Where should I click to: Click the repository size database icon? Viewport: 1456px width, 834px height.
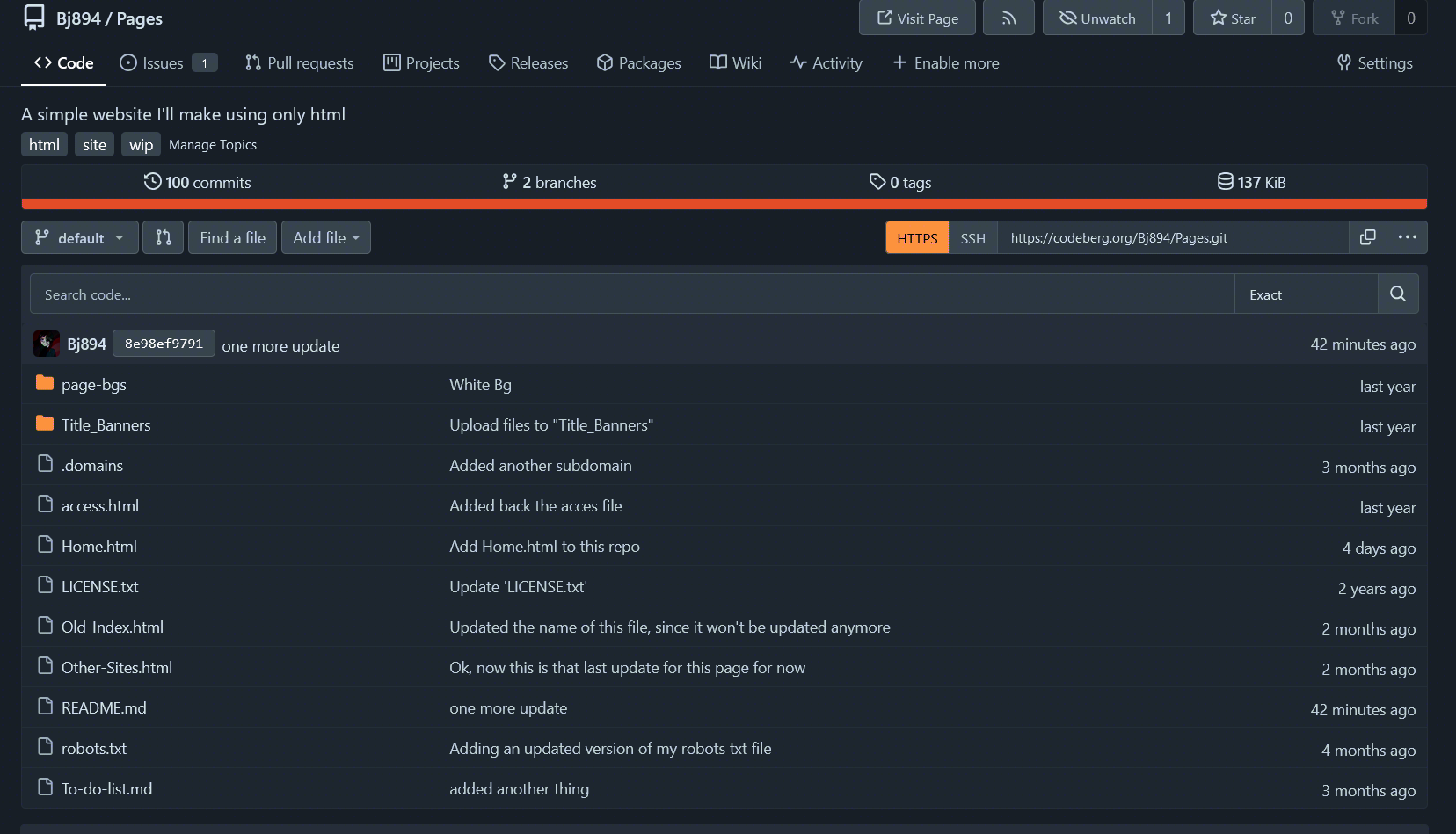(1225, 181)
